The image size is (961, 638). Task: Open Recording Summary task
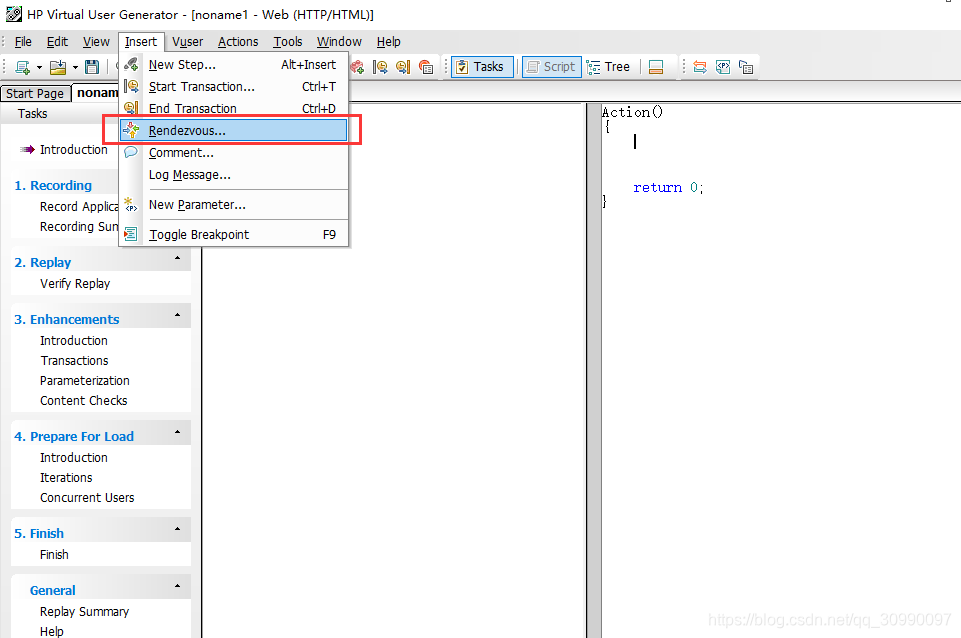coord(79,227)
